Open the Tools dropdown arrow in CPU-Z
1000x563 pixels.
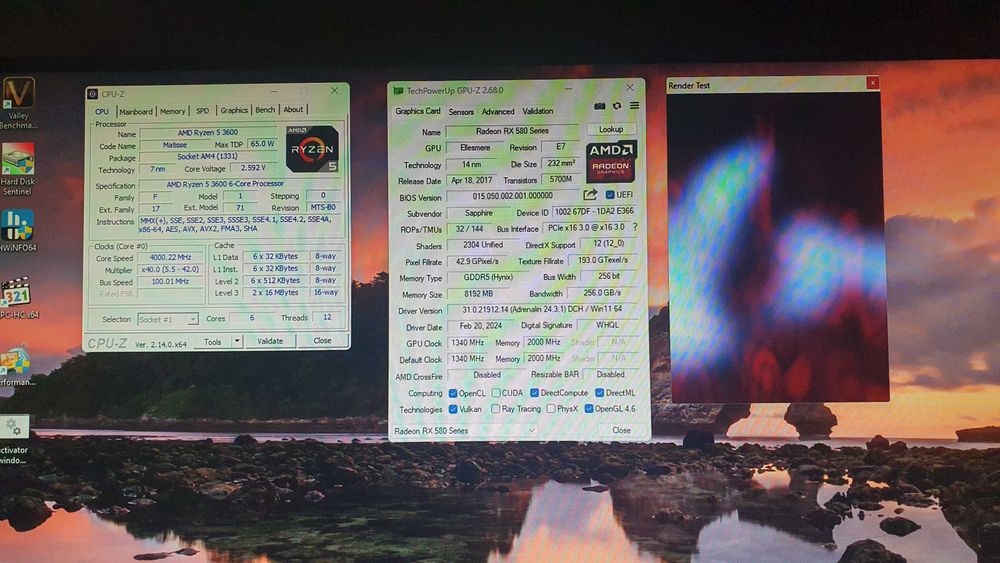[237, 342]
